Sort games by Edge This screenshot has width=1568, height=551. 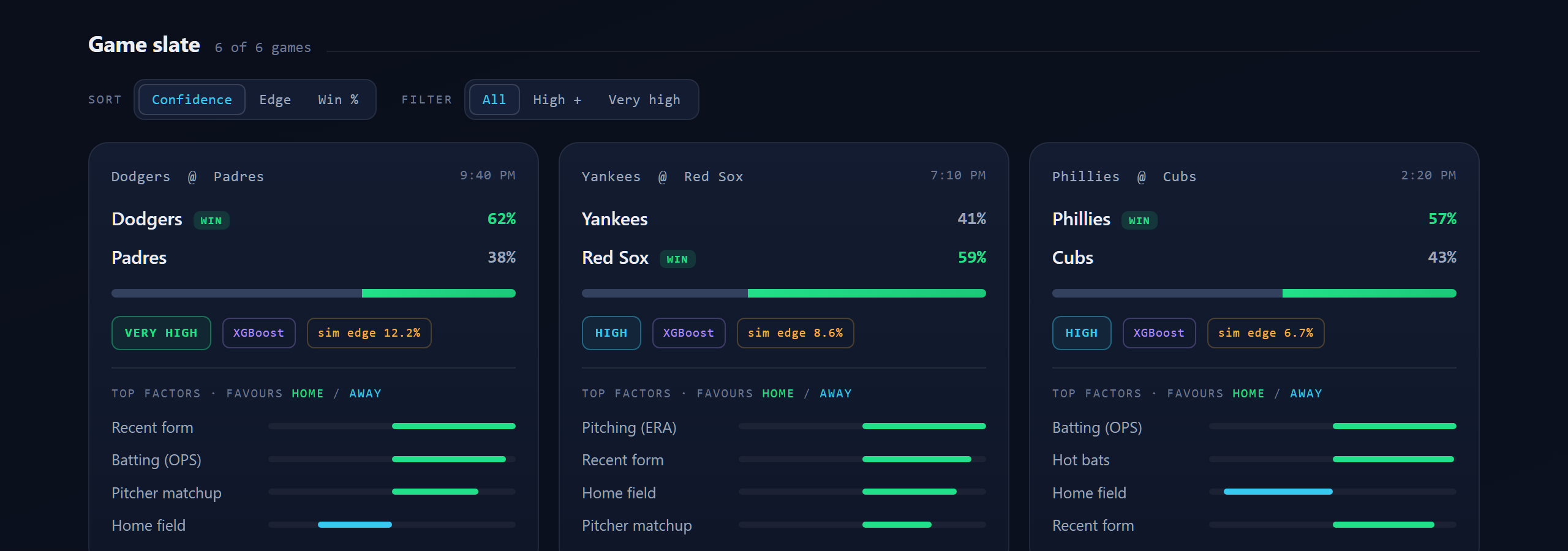point(275,99)
